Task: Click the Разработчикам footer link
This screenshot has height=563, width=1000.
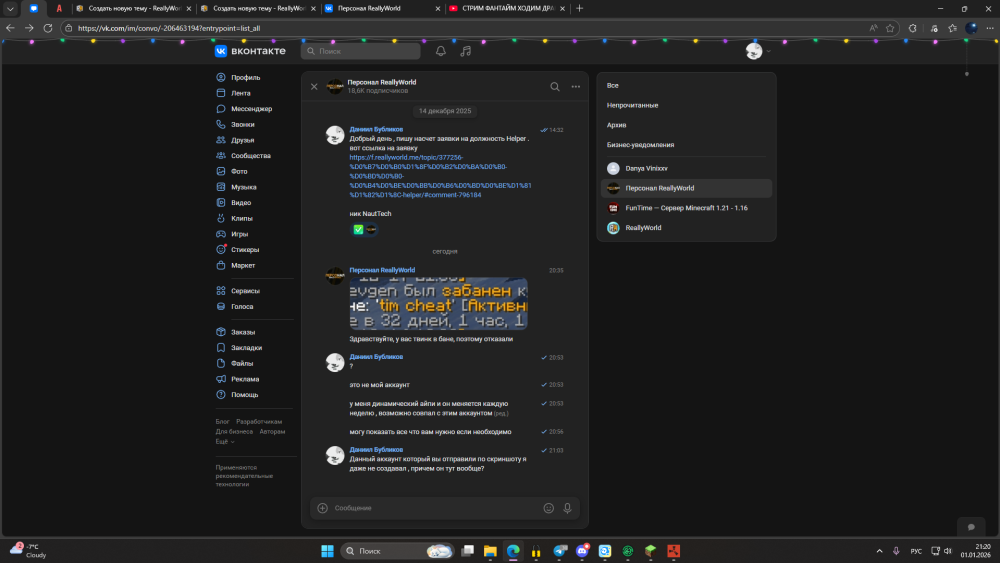Action: (259, 421)
